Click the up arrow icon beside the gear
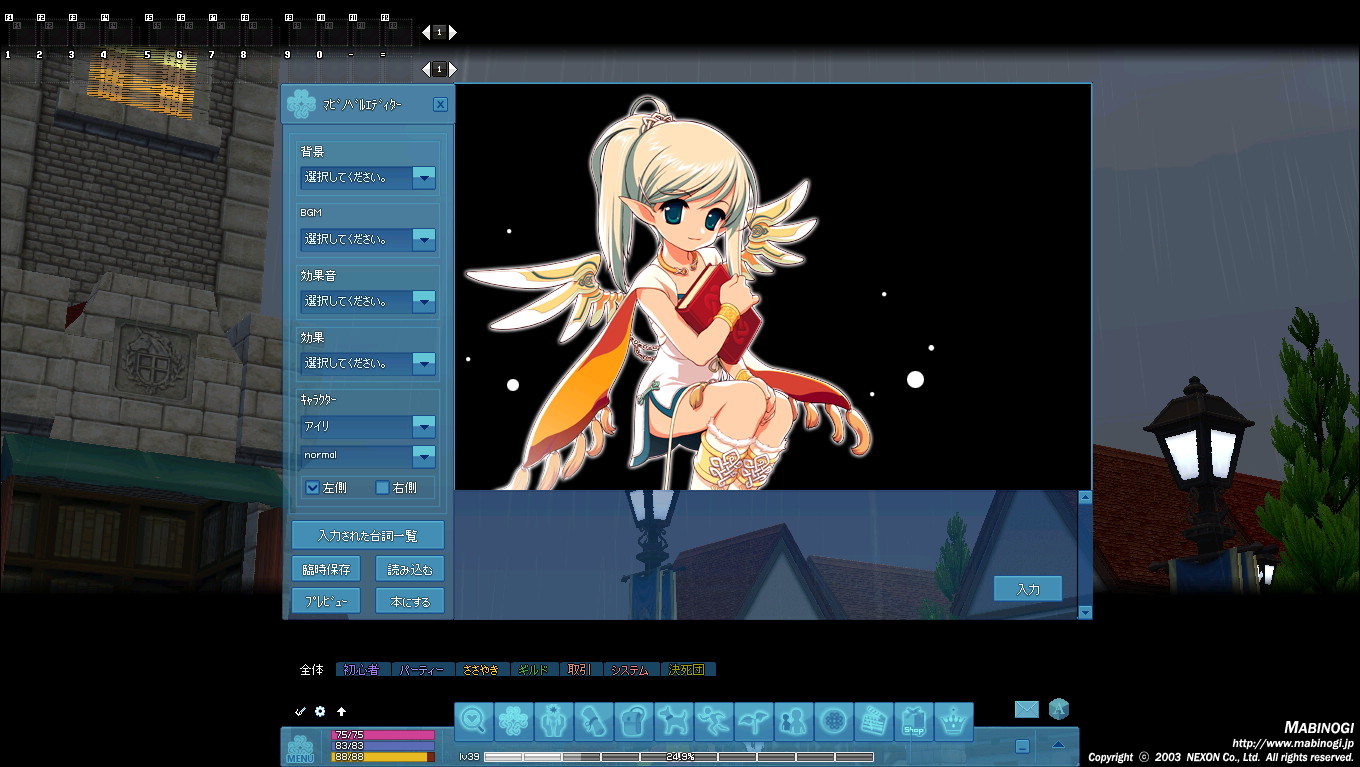 341,711
